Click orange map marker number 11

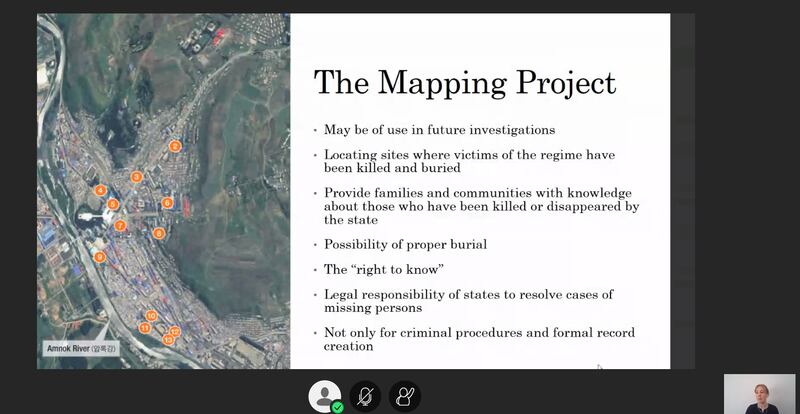point(145,328)
